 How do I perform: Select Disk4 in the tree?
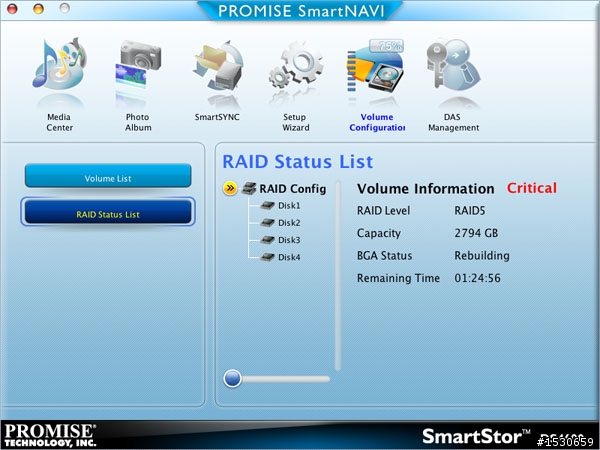tap(289, 257)
